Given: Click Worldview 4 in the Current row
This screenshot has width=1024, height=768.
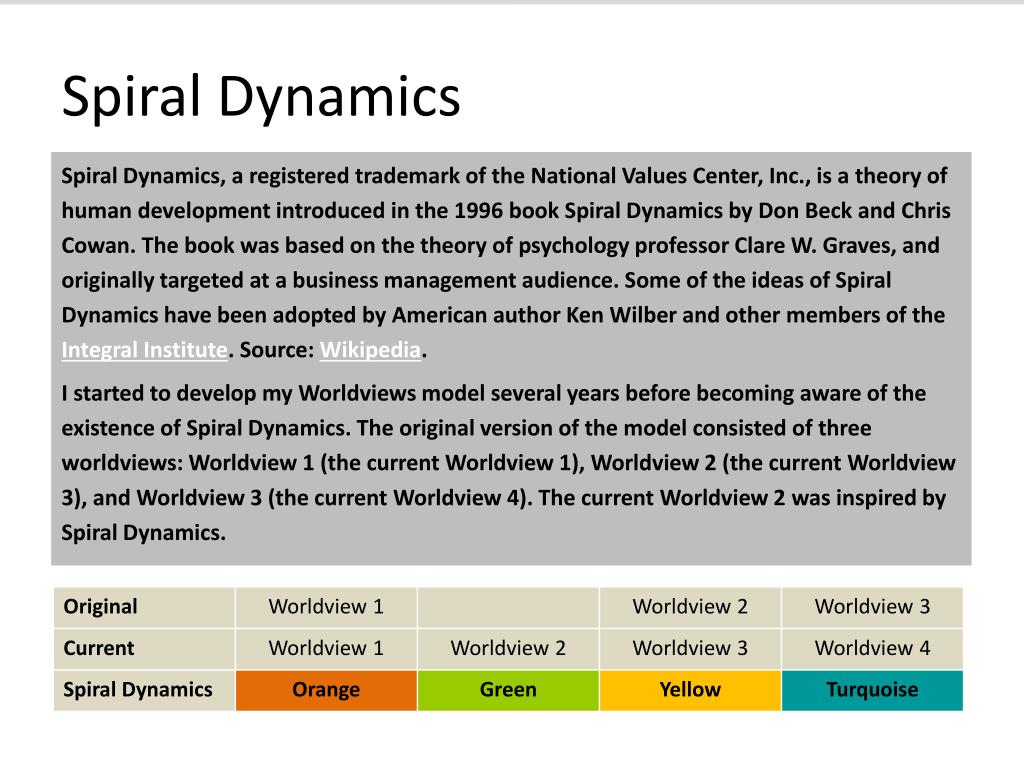Looking at the screenshot, I should tap(872, 648).
